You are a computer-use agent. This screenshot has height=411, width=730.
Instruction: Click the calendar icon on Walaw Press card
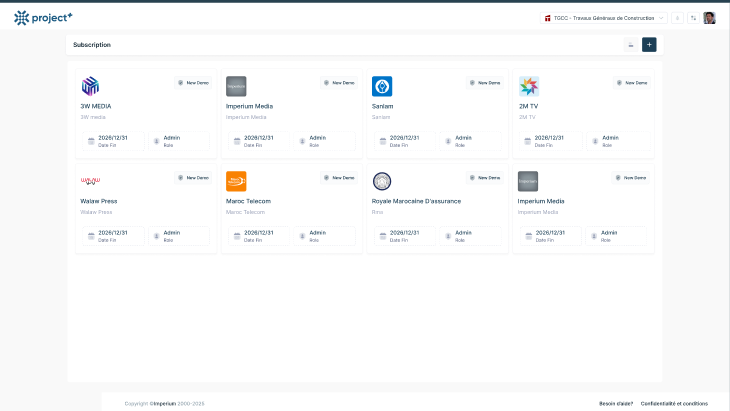pyautogui.click(x=91, y=236)
